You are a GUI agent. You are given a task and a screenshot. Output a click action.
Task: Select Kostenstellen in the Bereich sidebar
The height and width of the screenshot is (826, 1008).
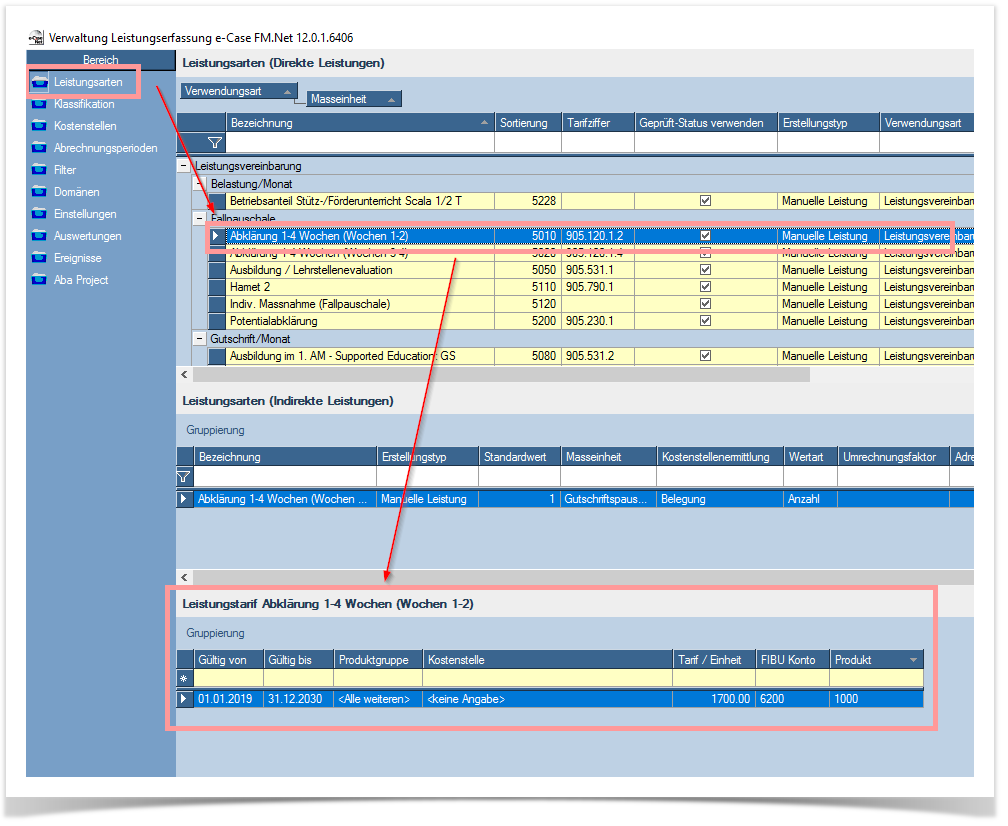pos(85,126)
